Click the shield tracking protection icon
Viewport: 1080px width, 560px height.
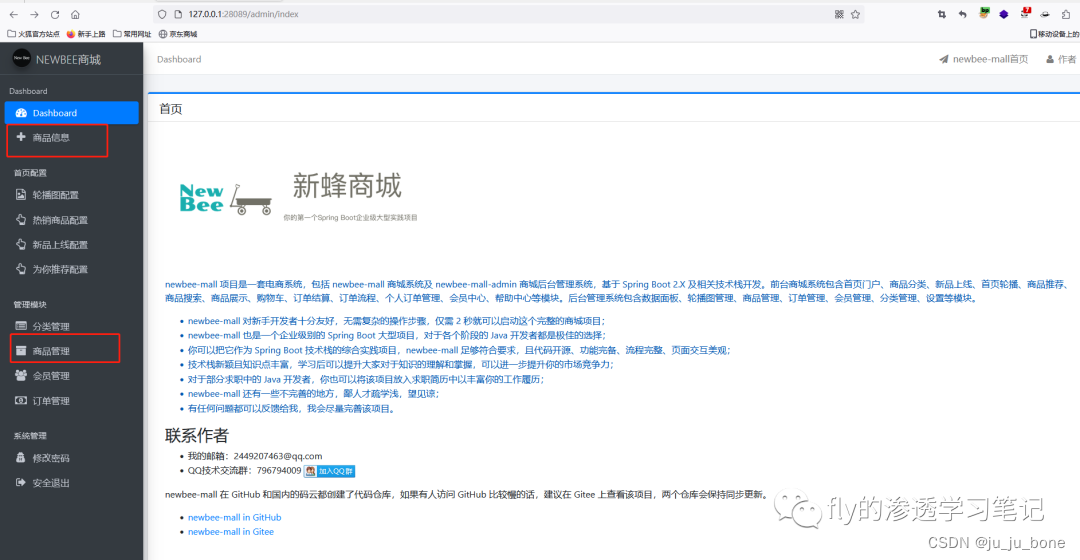(x=162, y=14)
